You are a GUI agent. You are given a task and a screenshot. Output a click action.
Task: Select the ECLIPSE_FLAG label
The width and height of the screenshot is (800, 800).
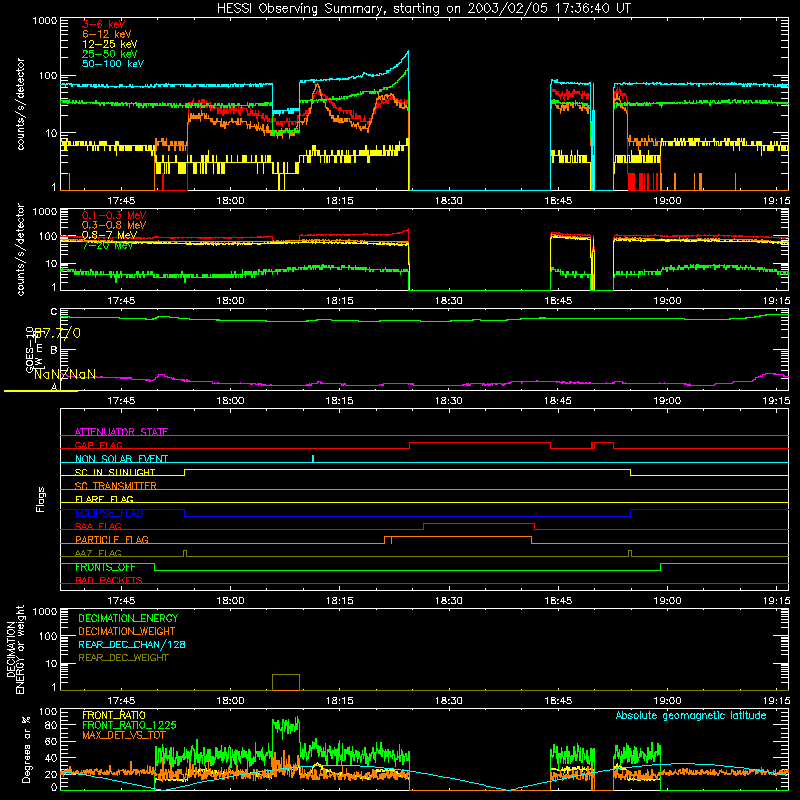(109, 513)
